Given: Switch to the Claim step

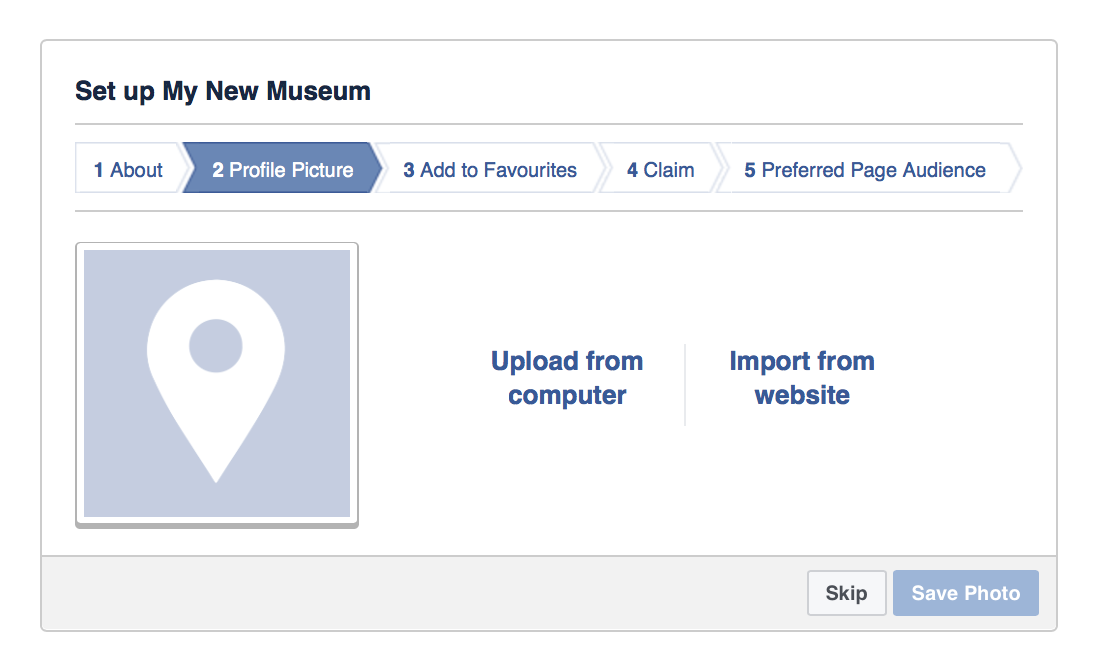Looking at the screenshot, I should click(660, 168).
